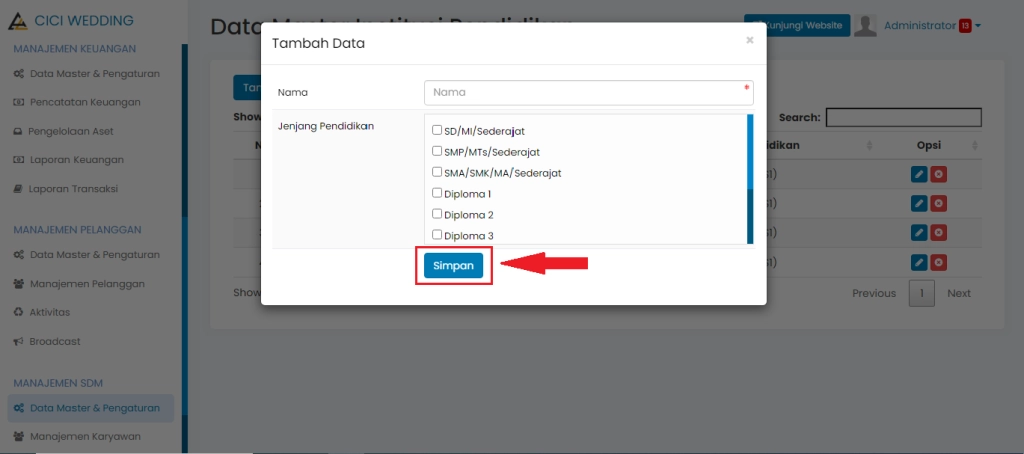Click the CICI WEDDING logo icon
Viewport: 1024px width, 454px height.
pyautogui.click(x=17, y=21)
